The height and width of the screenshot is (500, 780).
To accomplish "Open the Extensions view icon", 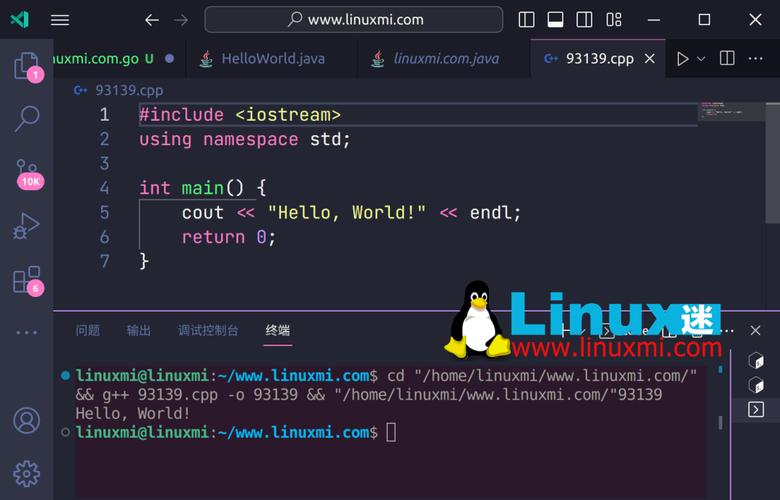I will click(26, 279).
